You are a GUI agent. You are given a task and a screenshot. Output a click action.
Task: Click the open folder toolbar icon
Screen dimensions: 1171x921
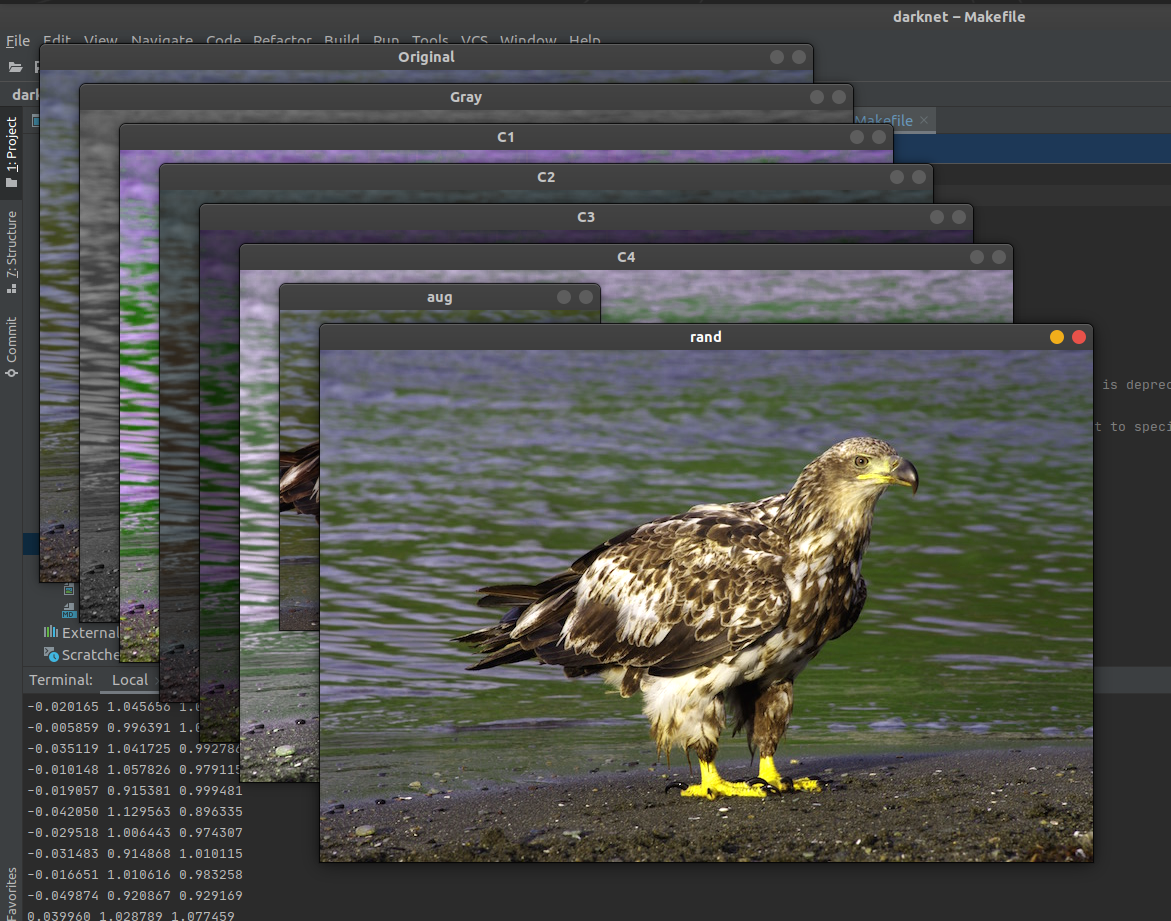16,67
